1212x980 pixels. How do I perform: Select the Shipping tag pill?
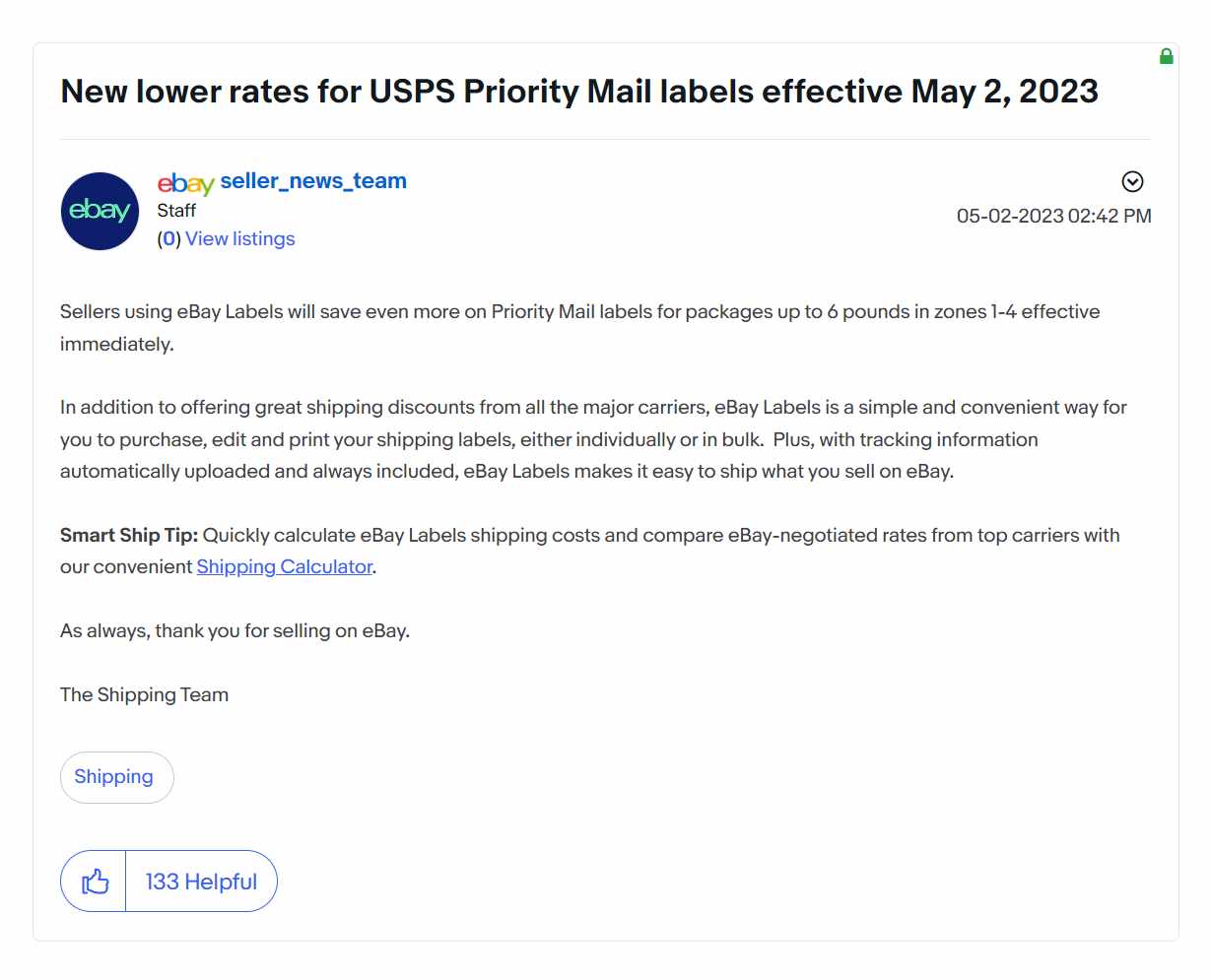pyautogui.click(x=116, y=777)
